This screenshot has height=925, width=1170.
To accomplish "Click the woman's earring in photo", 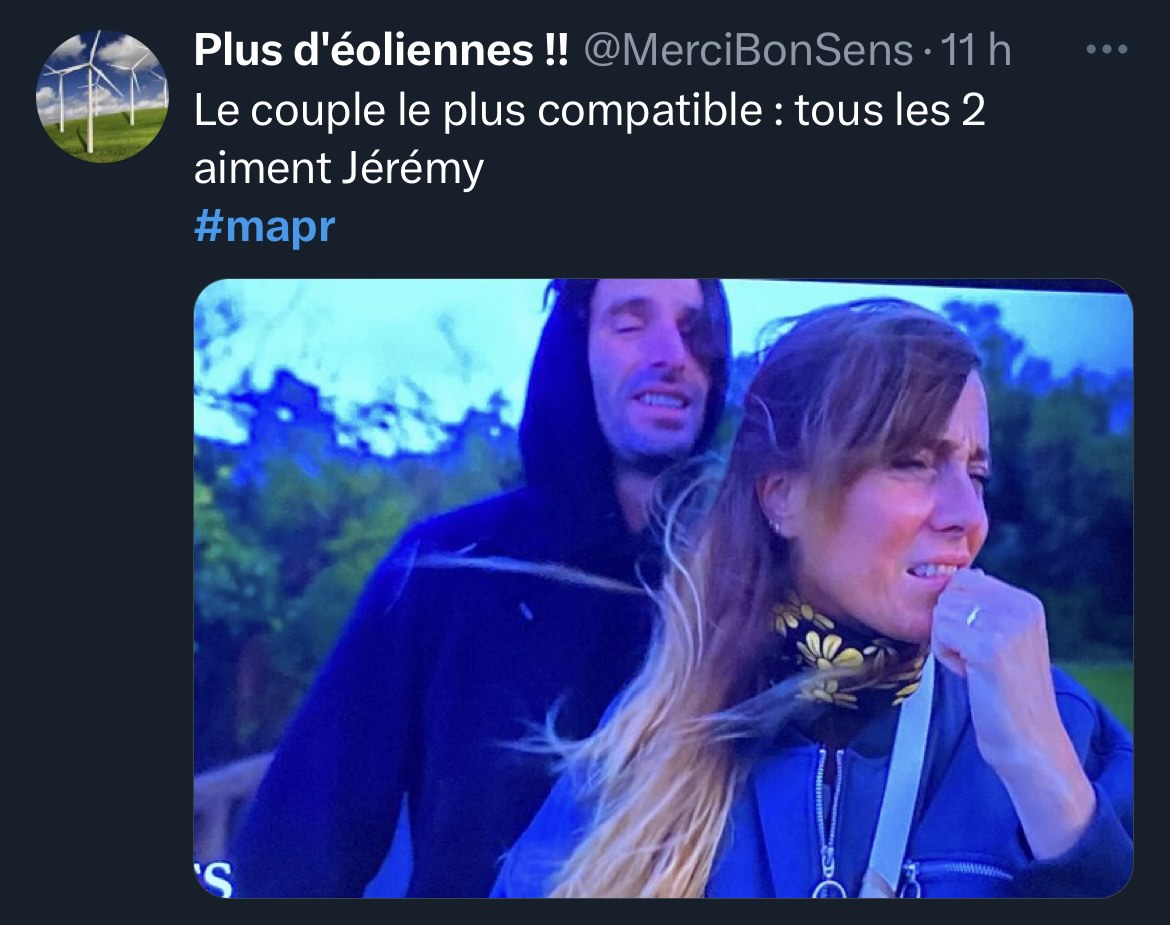I will pos(776,526).
